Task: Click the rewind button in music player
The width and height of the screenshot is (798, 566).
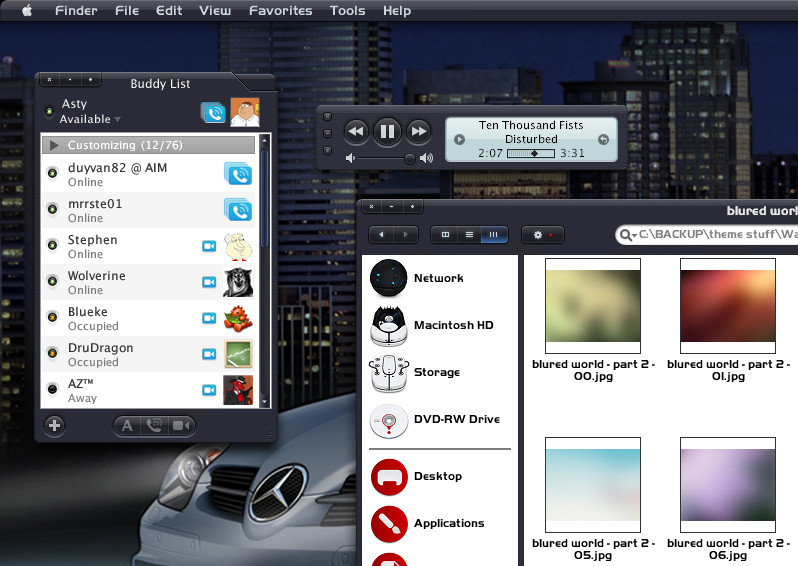Action: pyautogui.click(x=356, y=132)
